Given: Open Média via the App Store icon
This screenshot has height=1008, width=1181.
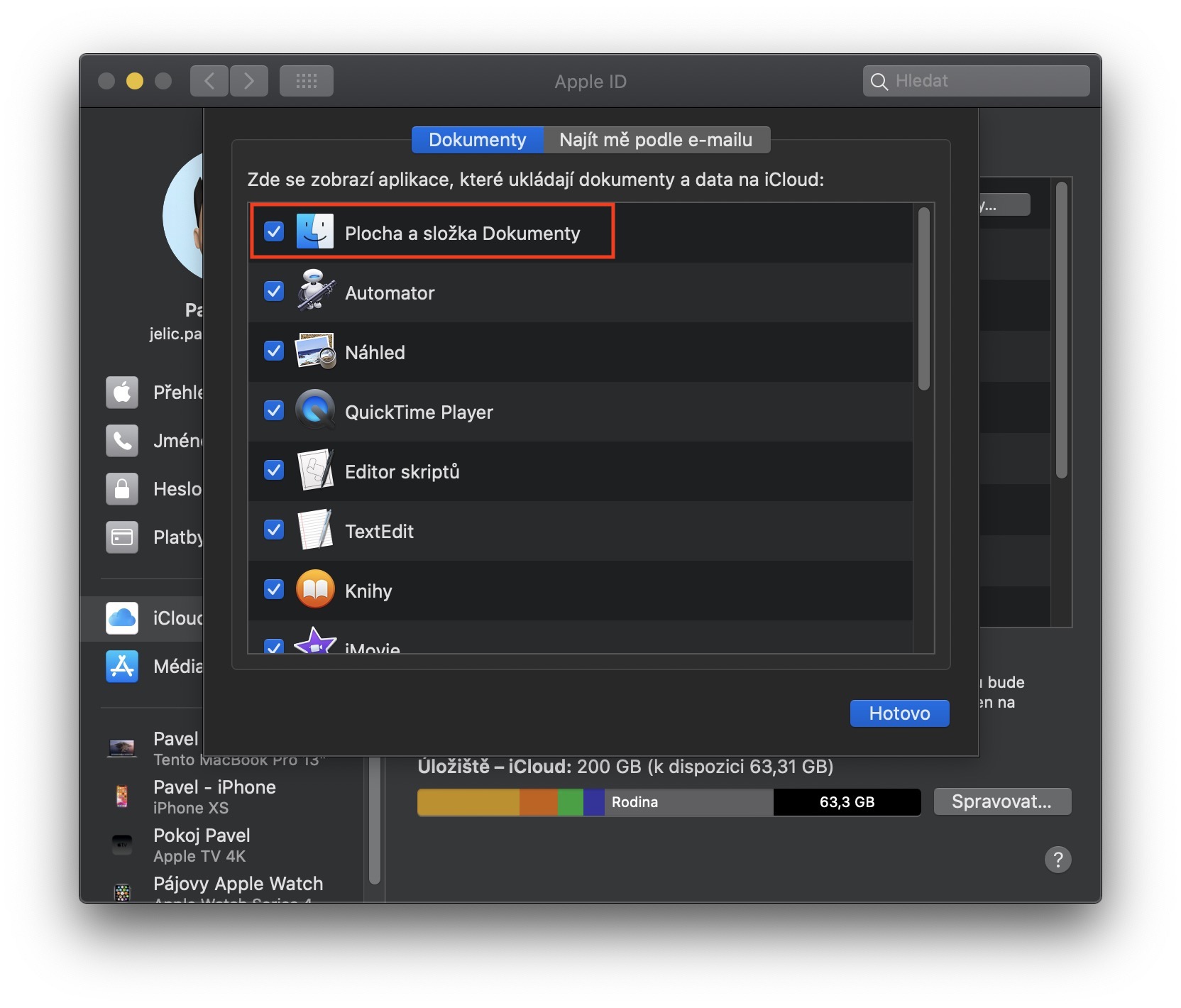Looking at the screenshot, I should pyautogui.click(x=122, y=666).
